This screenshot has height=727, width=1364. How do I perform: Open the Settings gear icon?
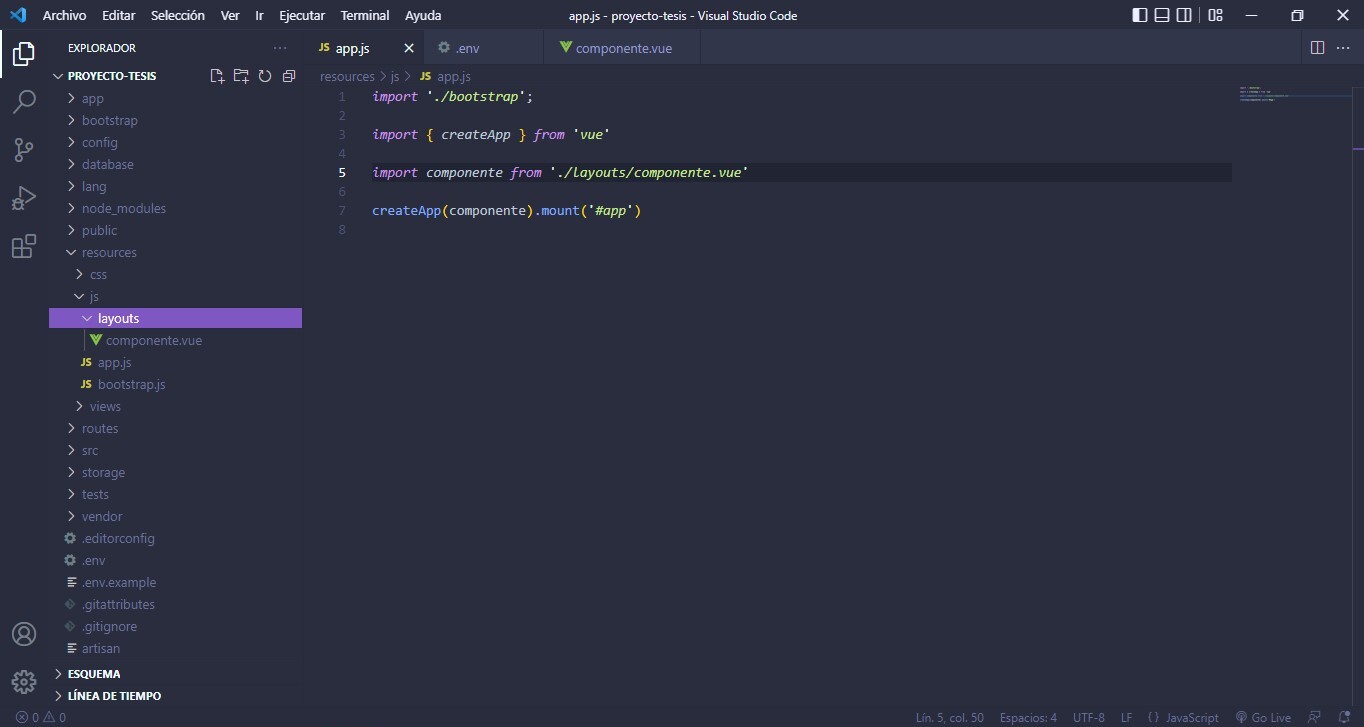click(23, 681)
